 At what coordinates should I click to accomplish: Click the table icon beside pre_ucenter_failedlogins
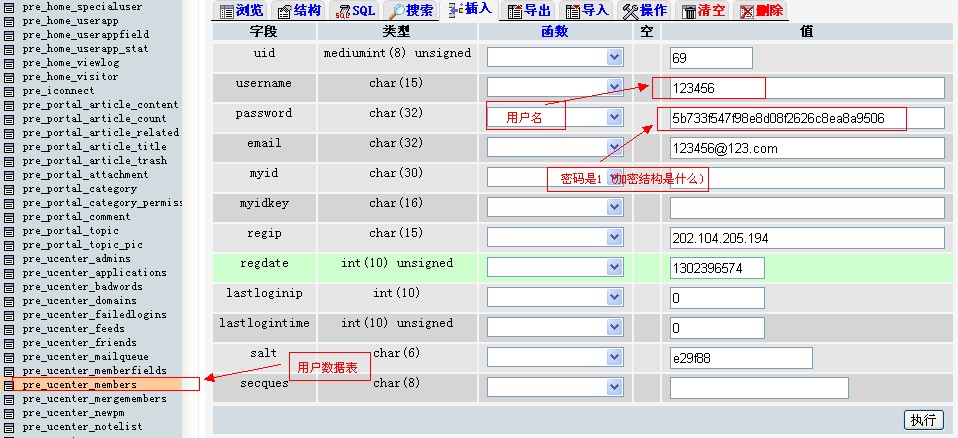pyautogui.click(x=9, y=315)
